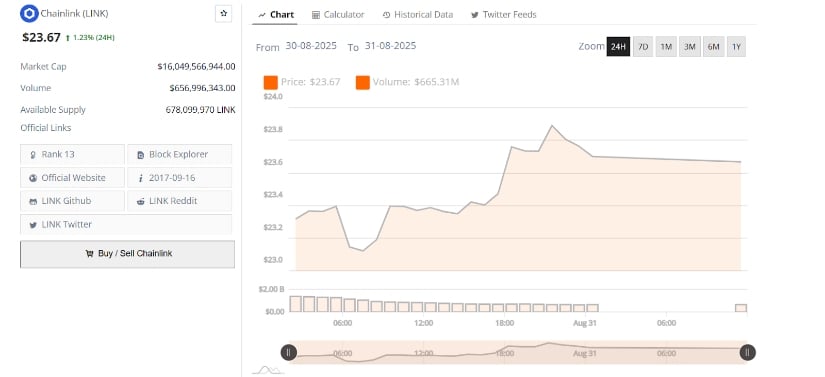Open the Chart tab
825x377 pixels.
(276, 15)
